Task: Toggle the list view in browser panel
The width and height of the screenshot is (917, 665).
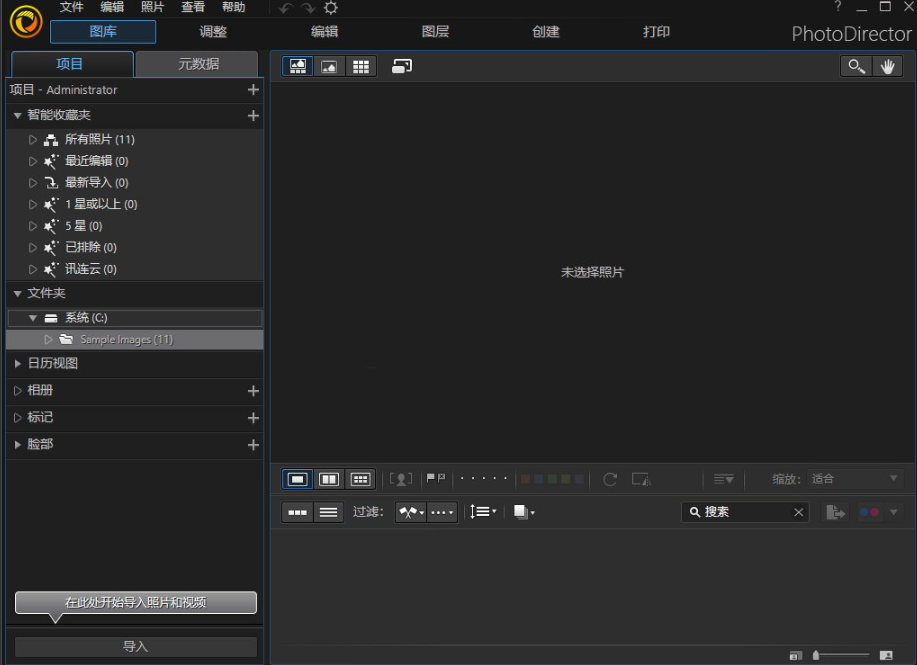Action: point(328,511)
